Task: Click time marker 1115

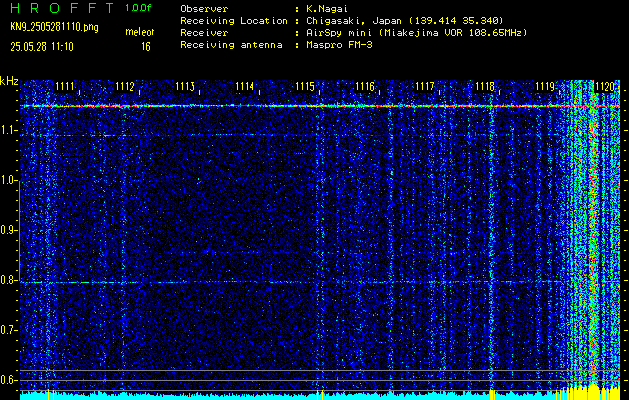Action: [x=305, y=86]
